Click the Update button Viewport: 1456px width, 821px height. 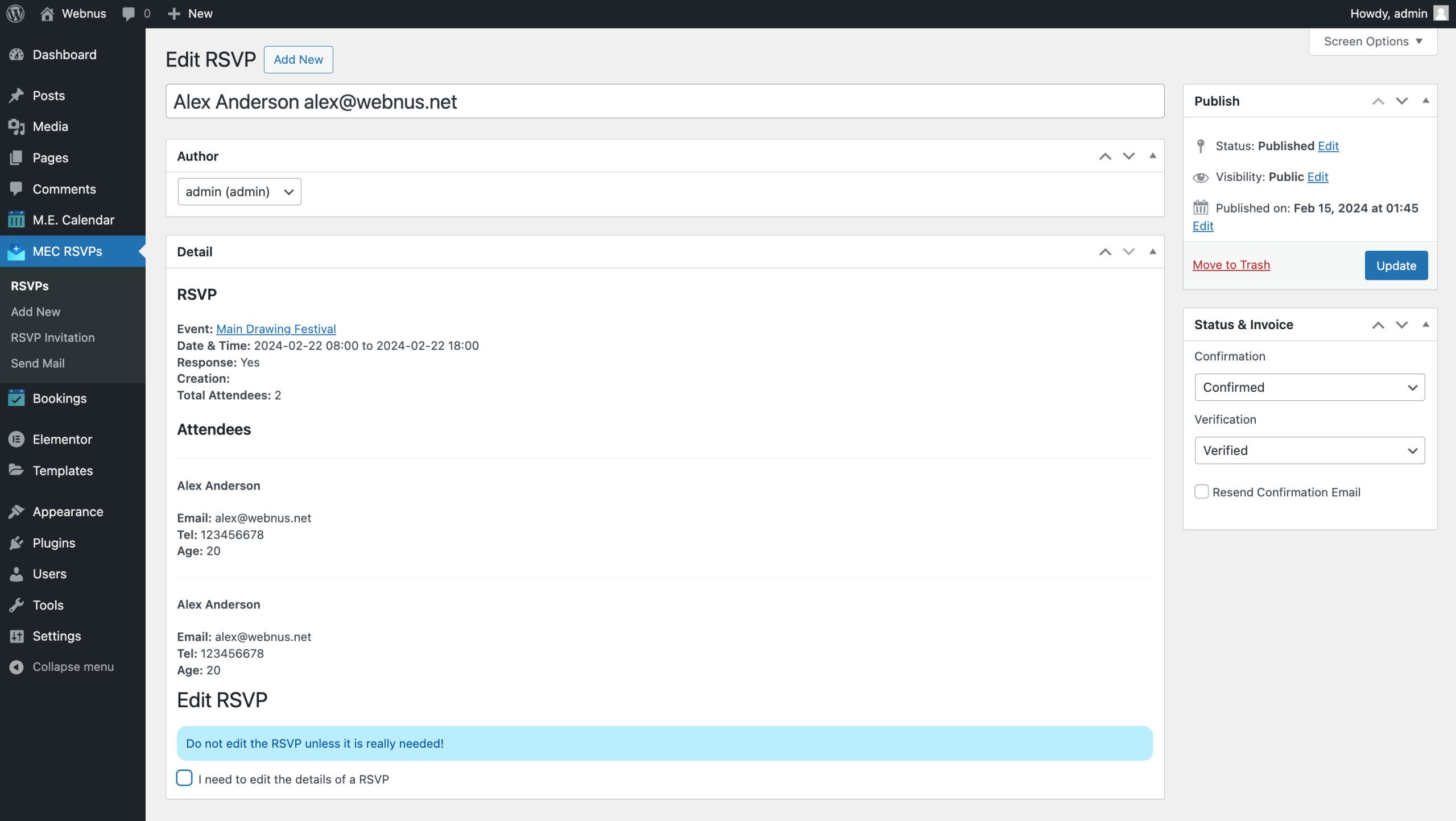(x=1396, y=266)
